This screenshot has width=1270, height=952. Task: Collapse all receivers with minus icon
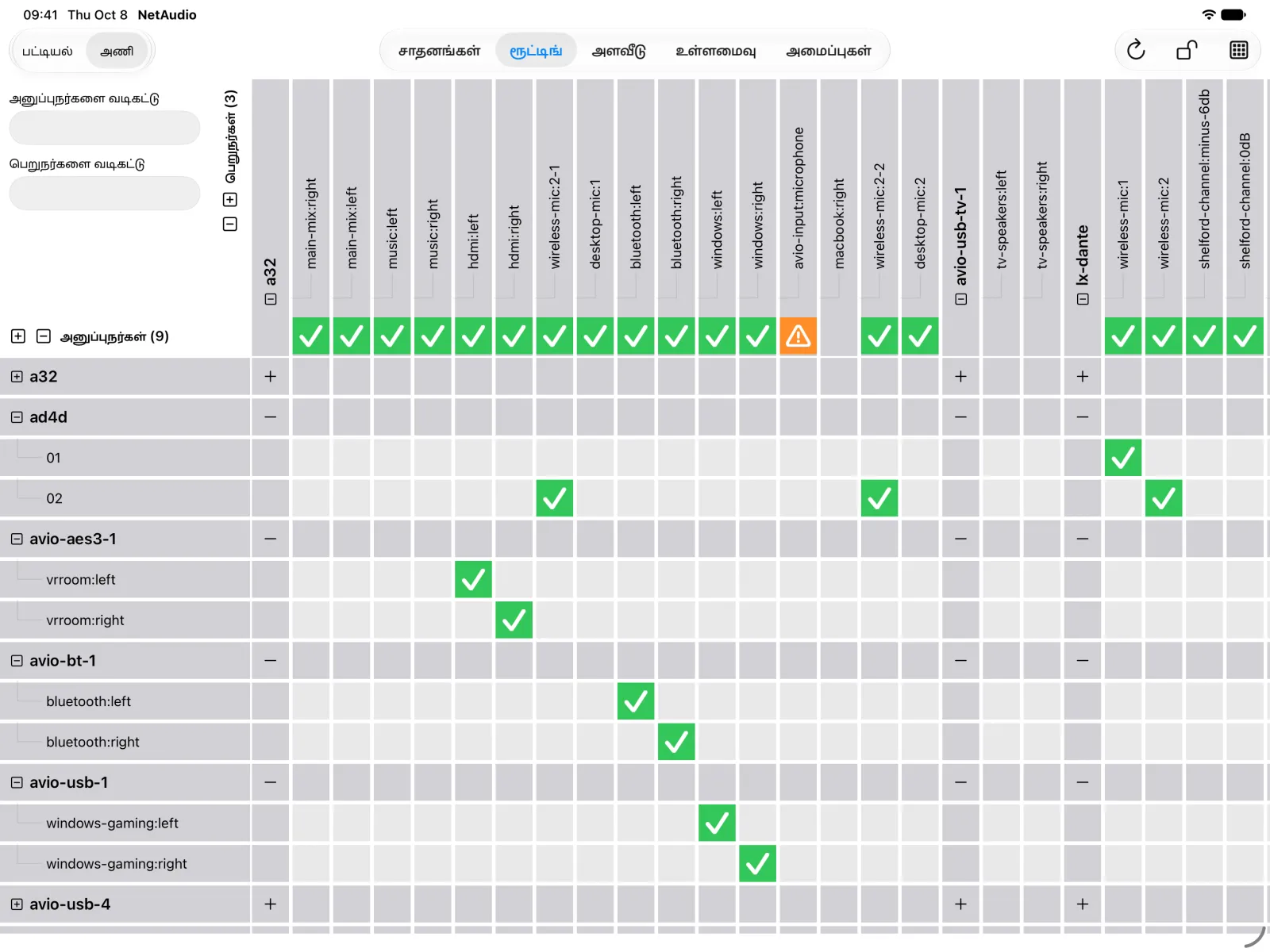(x=230, y=224)
